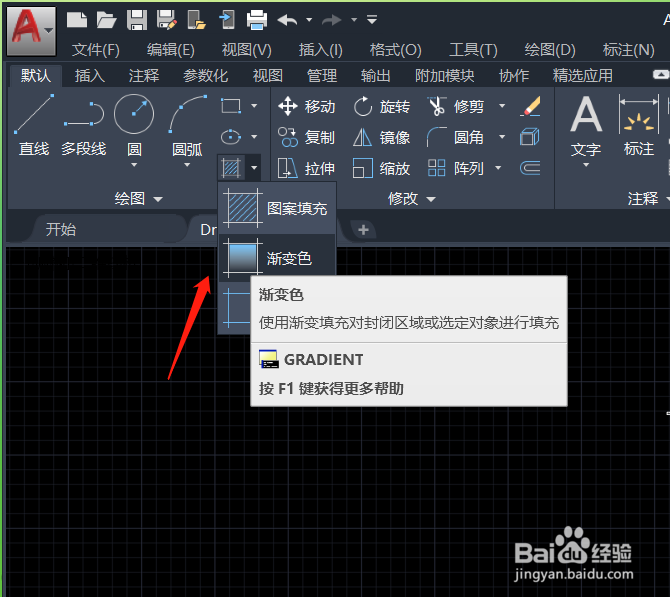Image resolution: width=670 pixels, height=597 pixels.
Task: Print the drawing with plot icon
Action: (x=257, y=20)
